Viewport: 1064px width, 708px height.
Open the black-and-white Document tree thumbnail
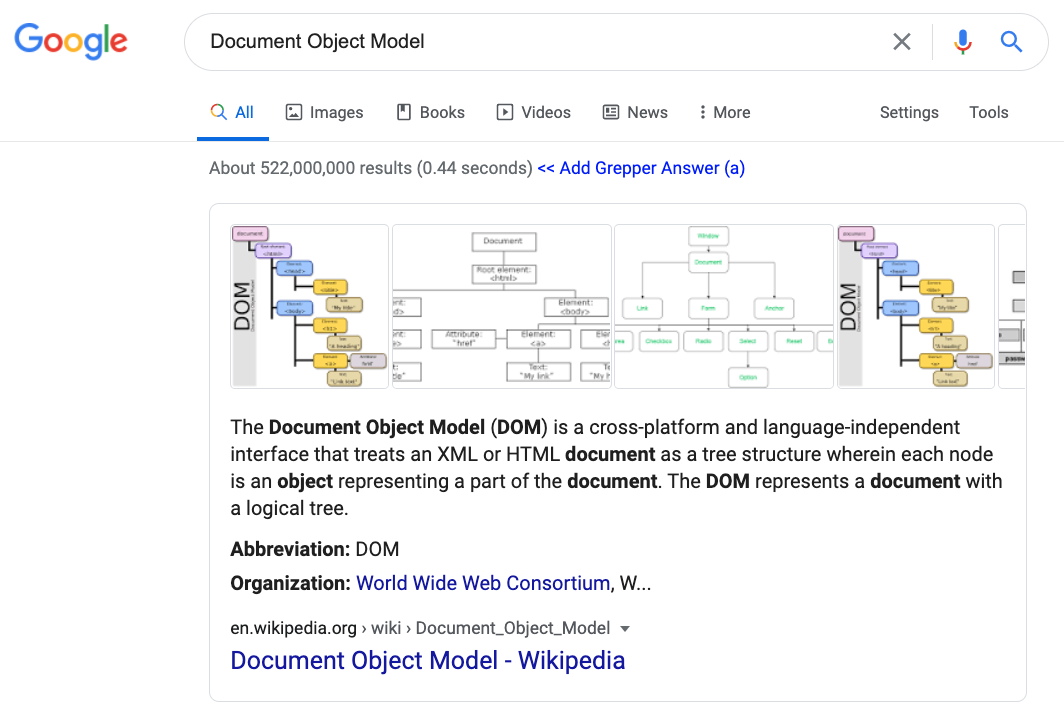(502, 306)
